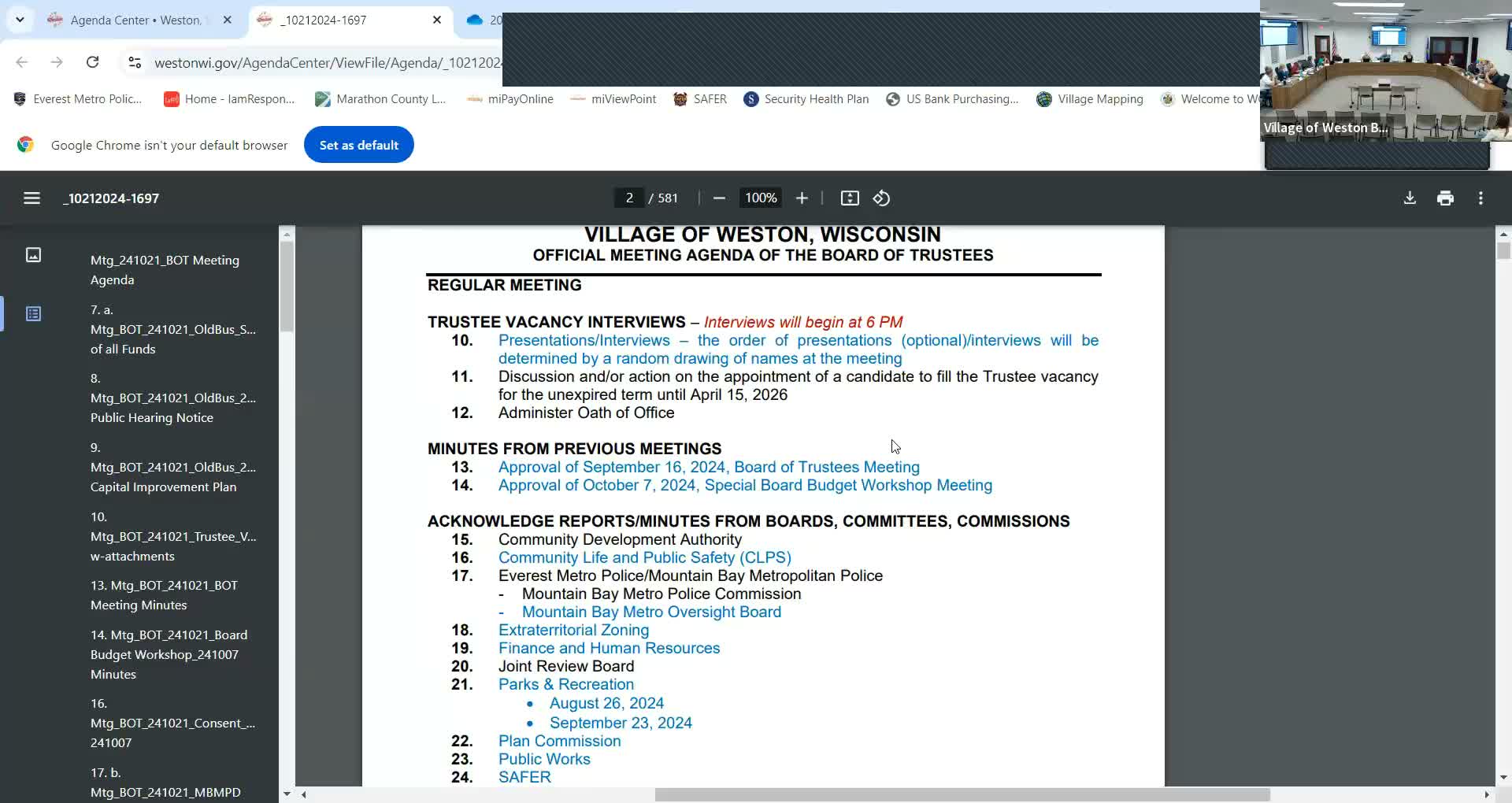Screen dimensions: 1512x803
Task: Open Mtg_241021_BOT Meeting Agenda outline item
Action: [x=165, y=270]
